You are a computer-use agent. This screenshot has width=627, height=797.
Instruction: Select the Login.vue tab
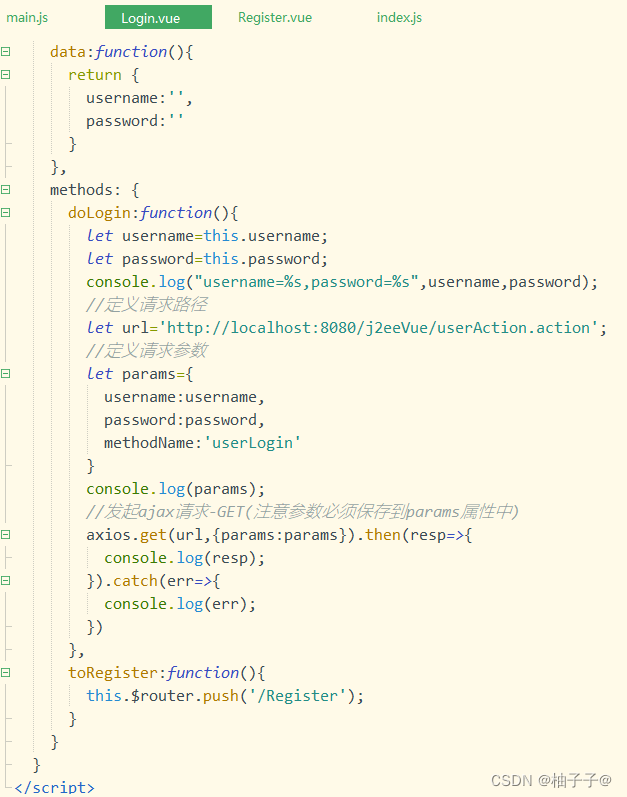pos(158,18)
